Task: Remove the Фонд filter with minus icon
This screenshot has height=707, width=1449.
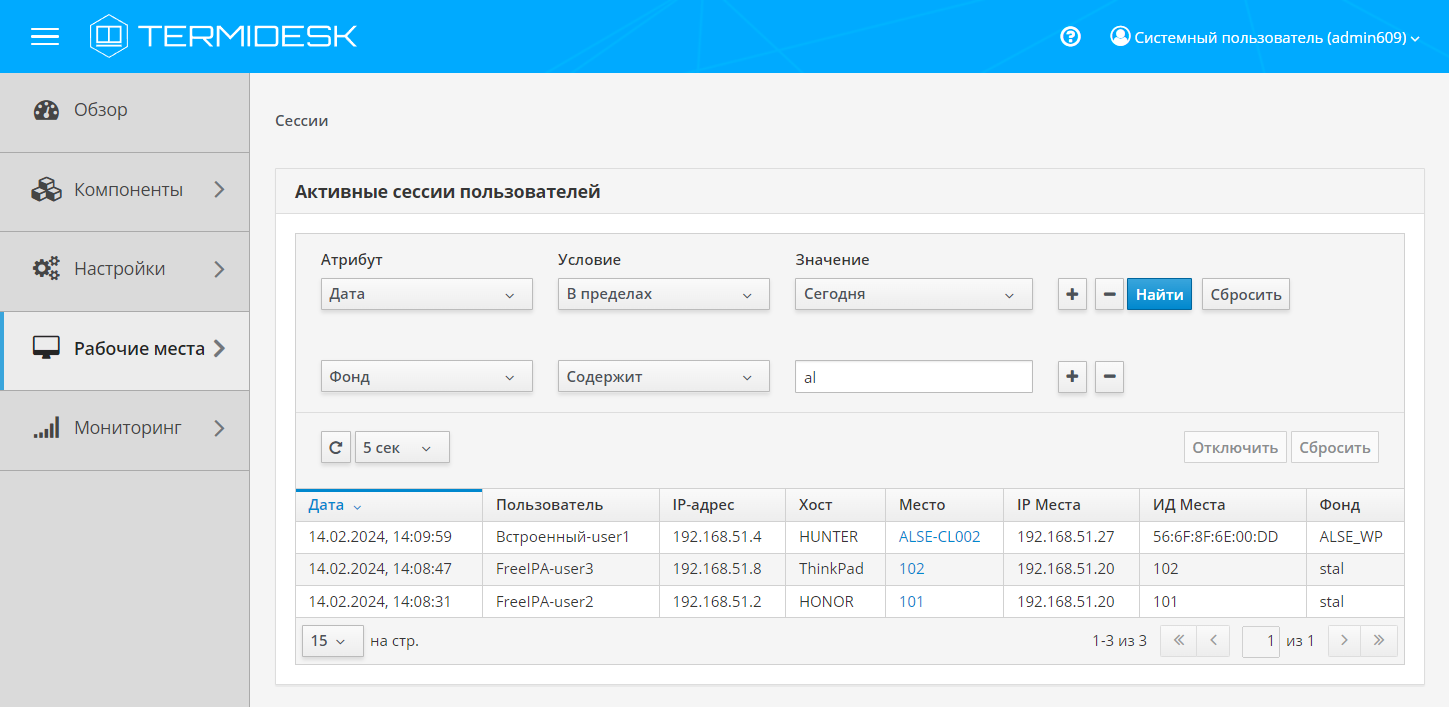Action: pos(1109,377)
